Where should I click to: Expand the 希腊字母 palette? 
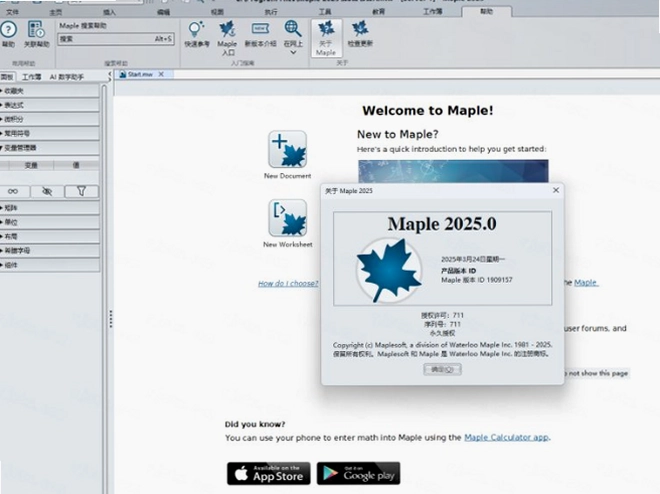pyautogui.click(x=50, y=251)
